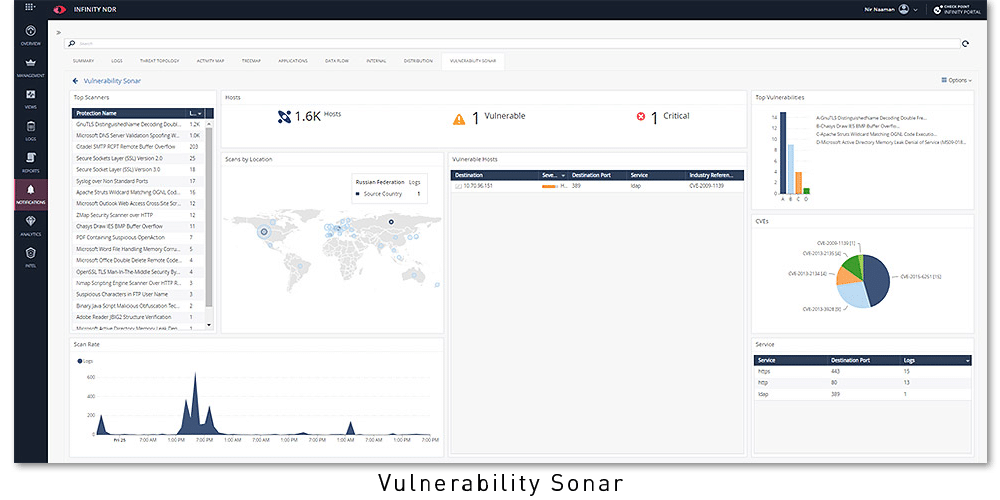Select the Vulnerability Sonar tab
This screenshot has width=1000, height=500.
(x=473, y=61)
